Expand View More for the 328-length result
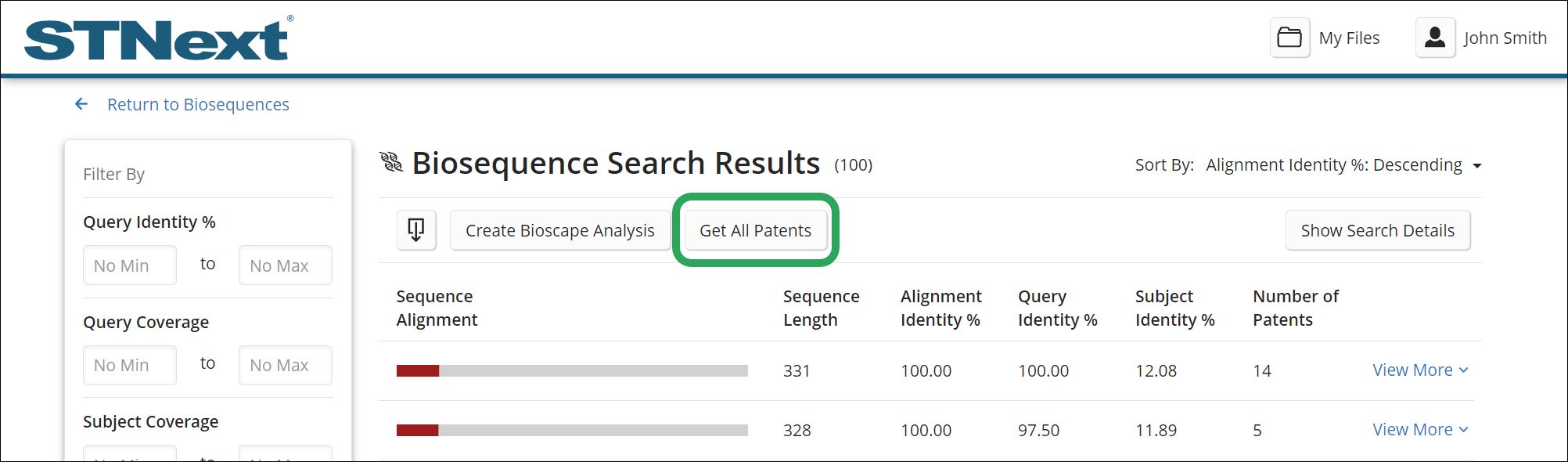 click(1419, 429)
